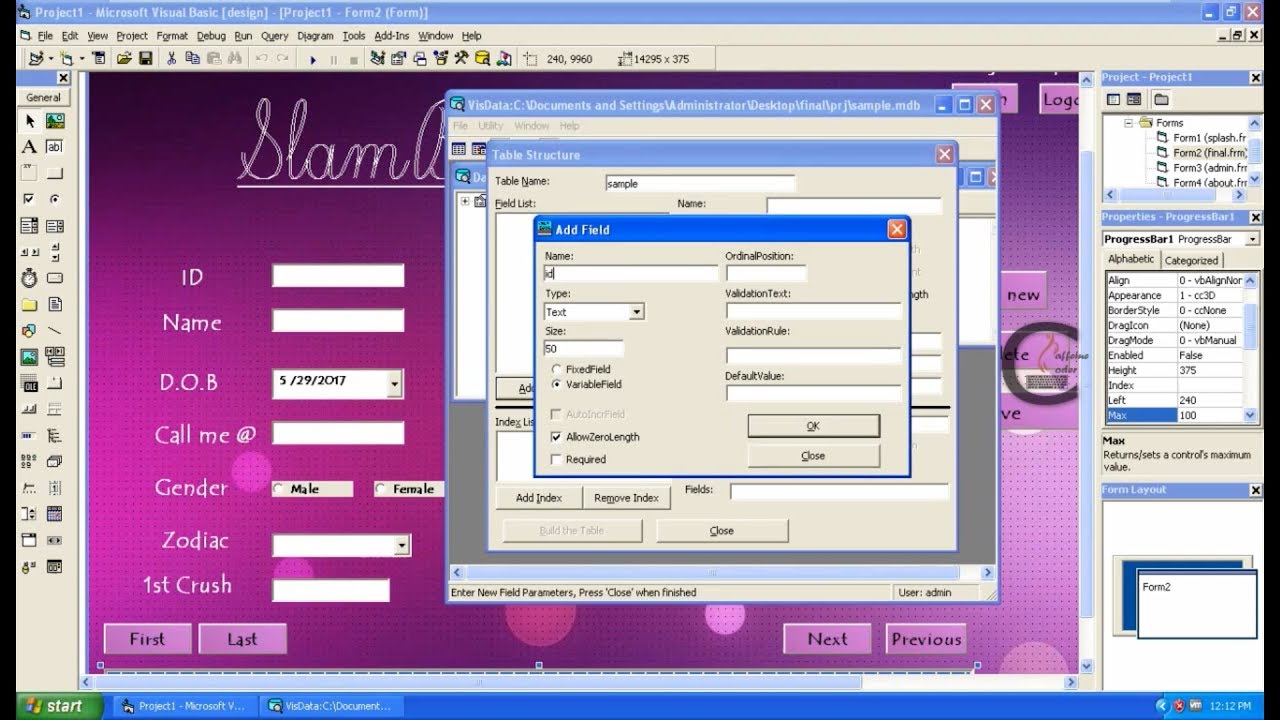This screenshot has height=720, width=1280.
Task: Click the Start run arrow icon
Action: 313,60
